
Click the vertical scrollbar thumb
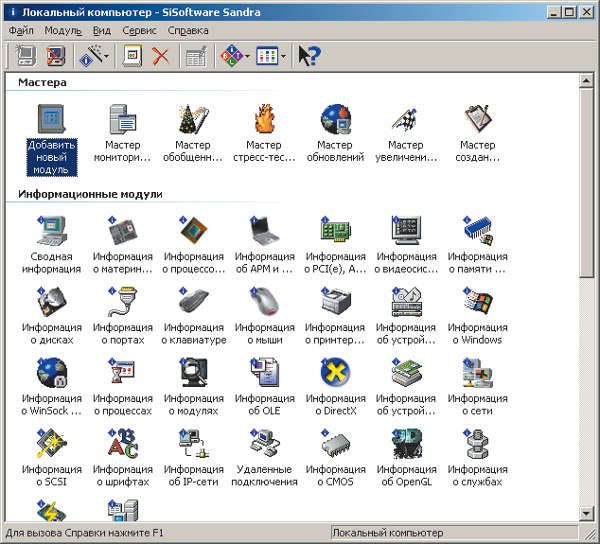[586, 183]
